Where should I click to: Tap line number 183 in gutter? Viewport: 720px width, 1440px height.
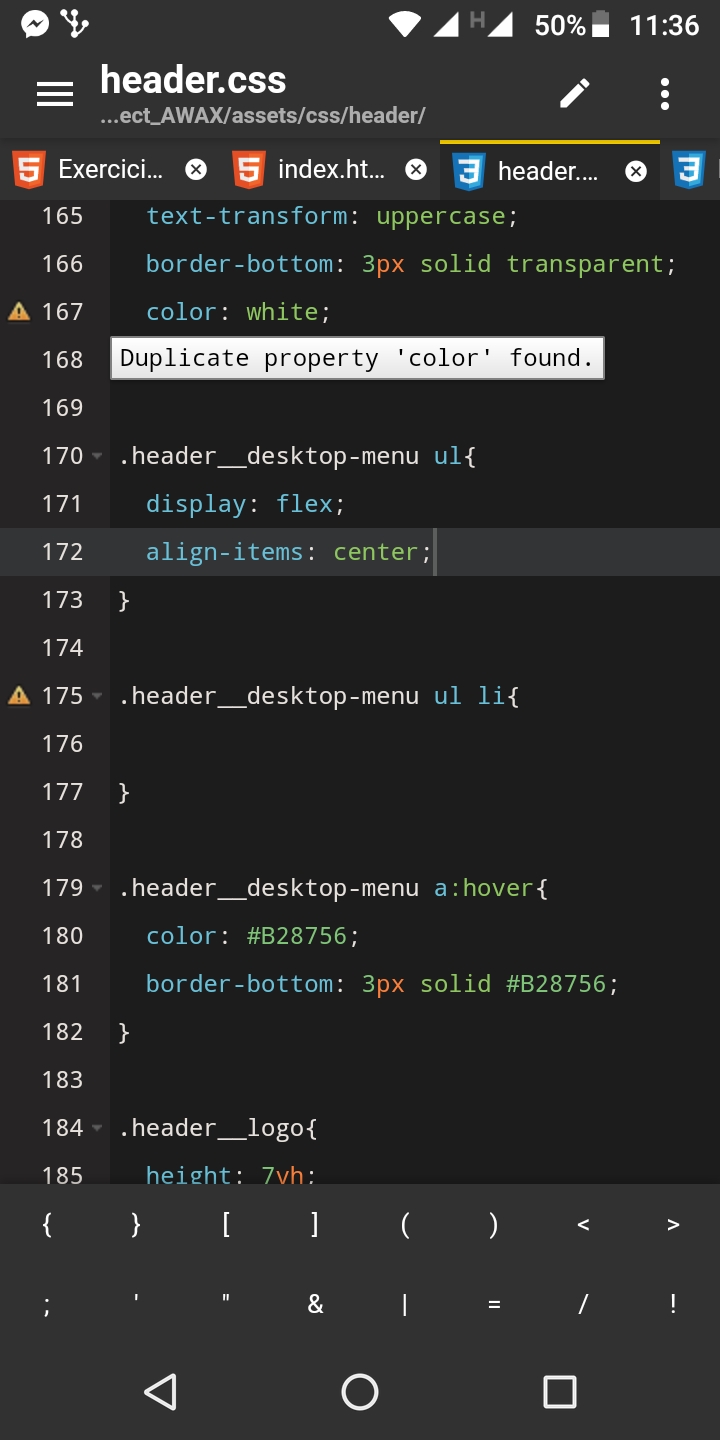[x=62, y=1080]
